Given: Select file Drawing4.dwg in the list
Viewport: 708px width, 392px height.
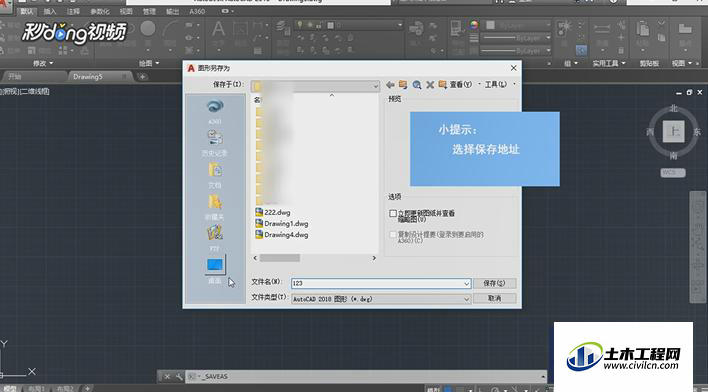Looking at the screenshot, I should [x=282, y=235].
